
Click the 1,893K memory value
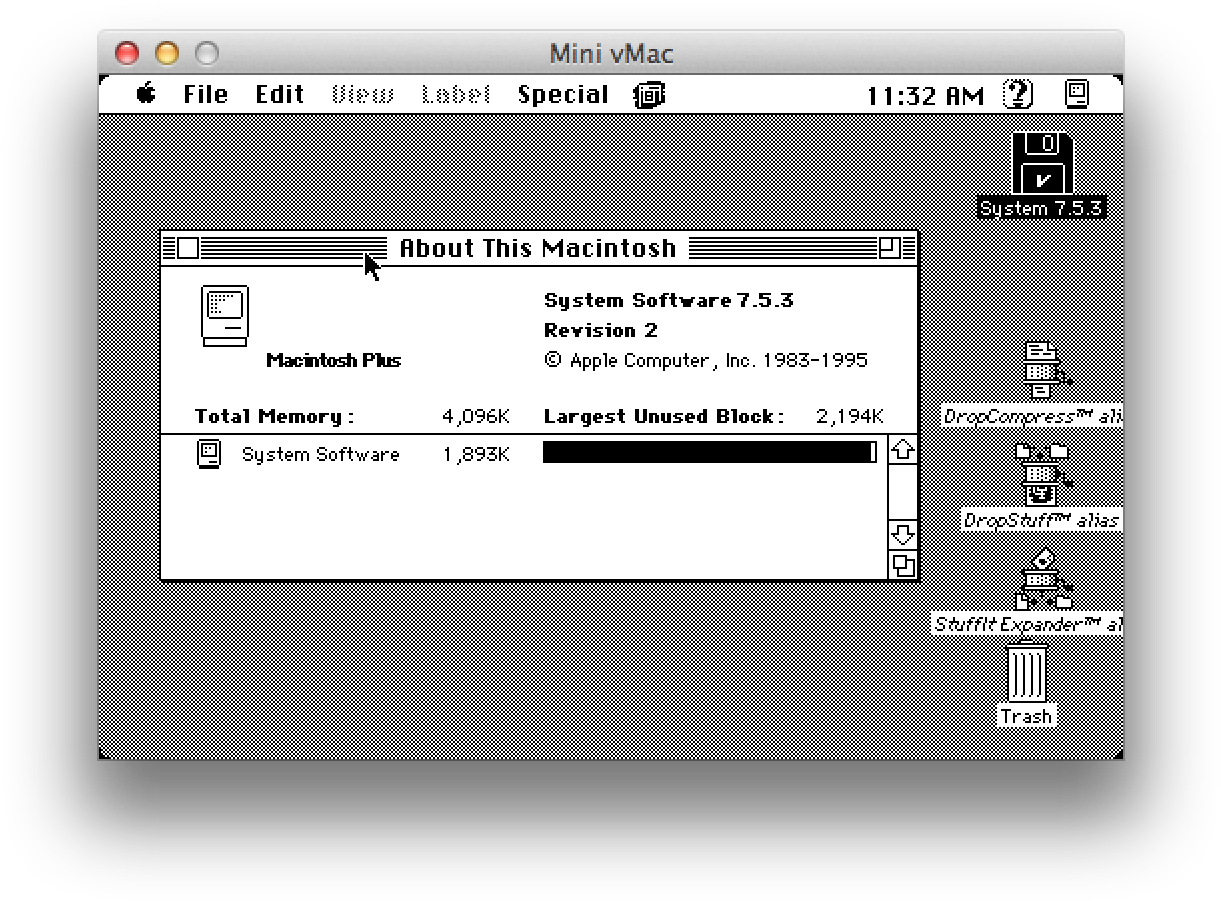pyautogui.click(x=476, y=454)
